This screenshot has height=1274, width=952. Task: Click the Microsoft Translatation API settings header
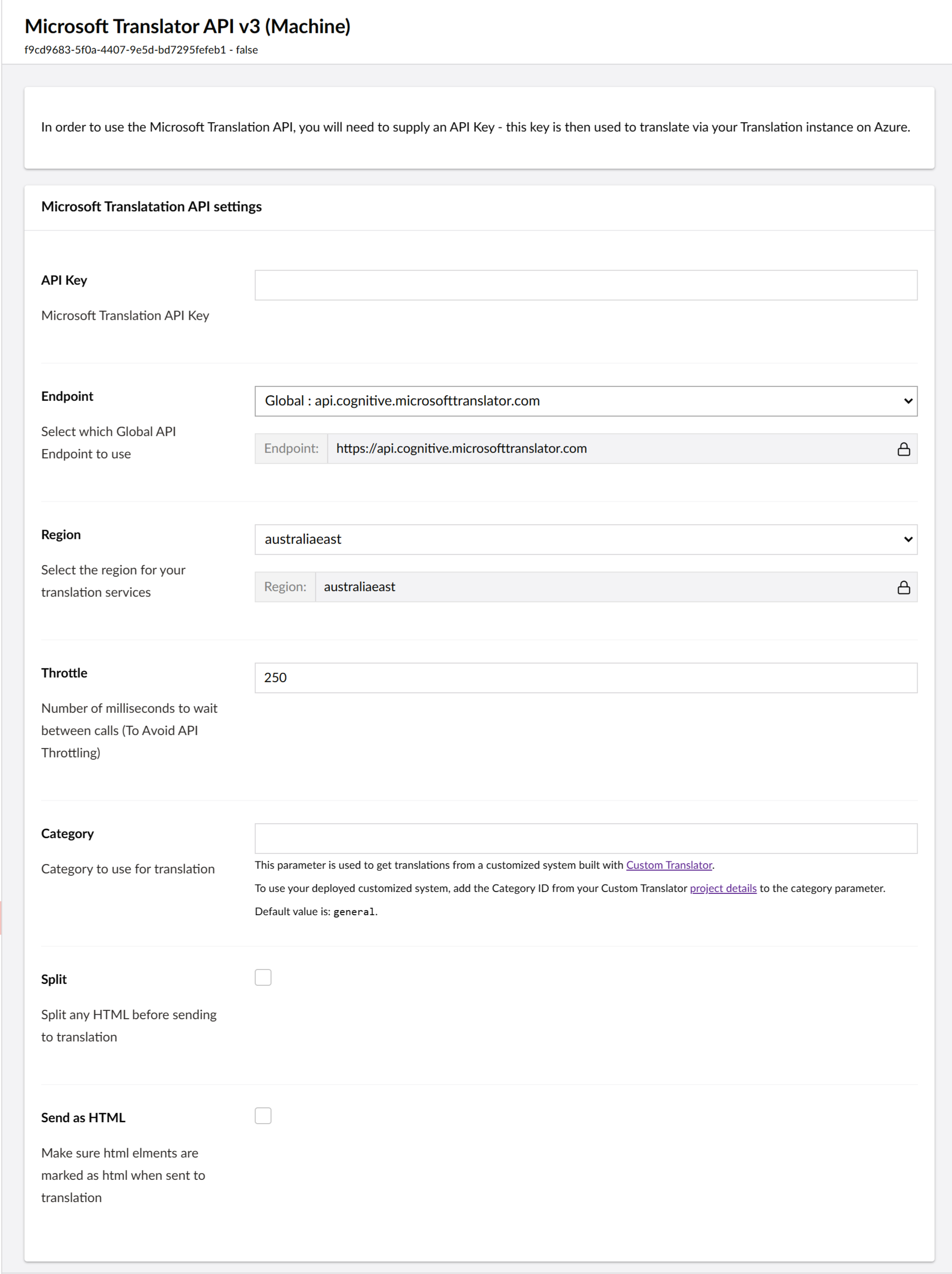(151, 207)
